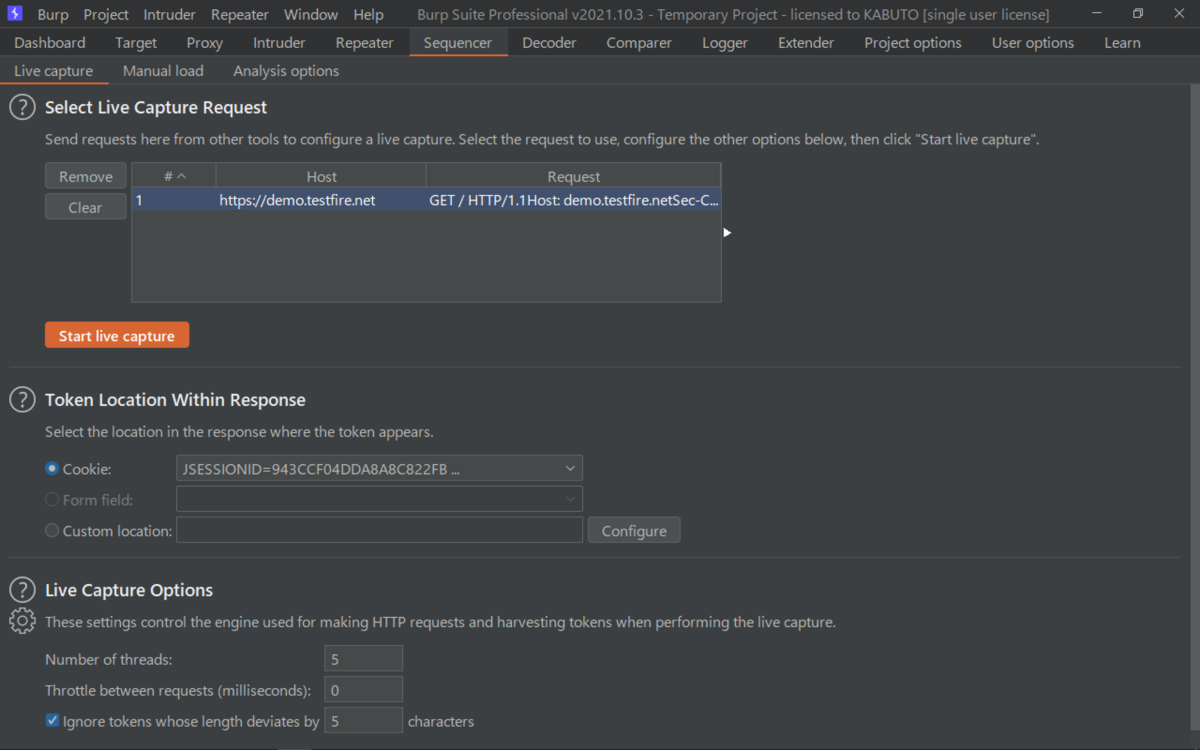Viewport: 1200px width, 750px height.
Task: Open the Learn tab
Action: (x=1122, y=42)
